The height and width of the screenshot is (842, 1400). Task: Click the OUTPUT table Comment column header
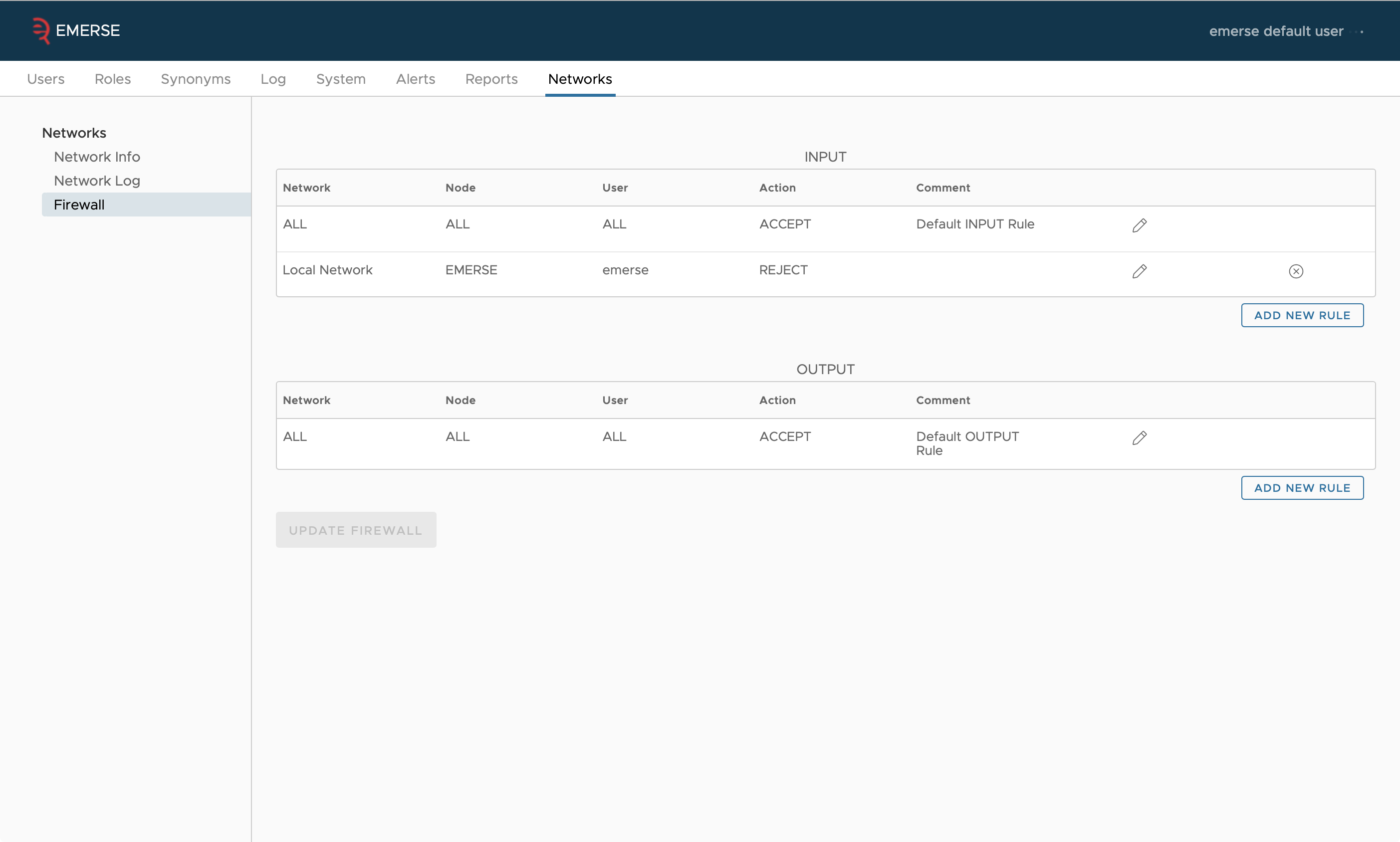[942, 400]
